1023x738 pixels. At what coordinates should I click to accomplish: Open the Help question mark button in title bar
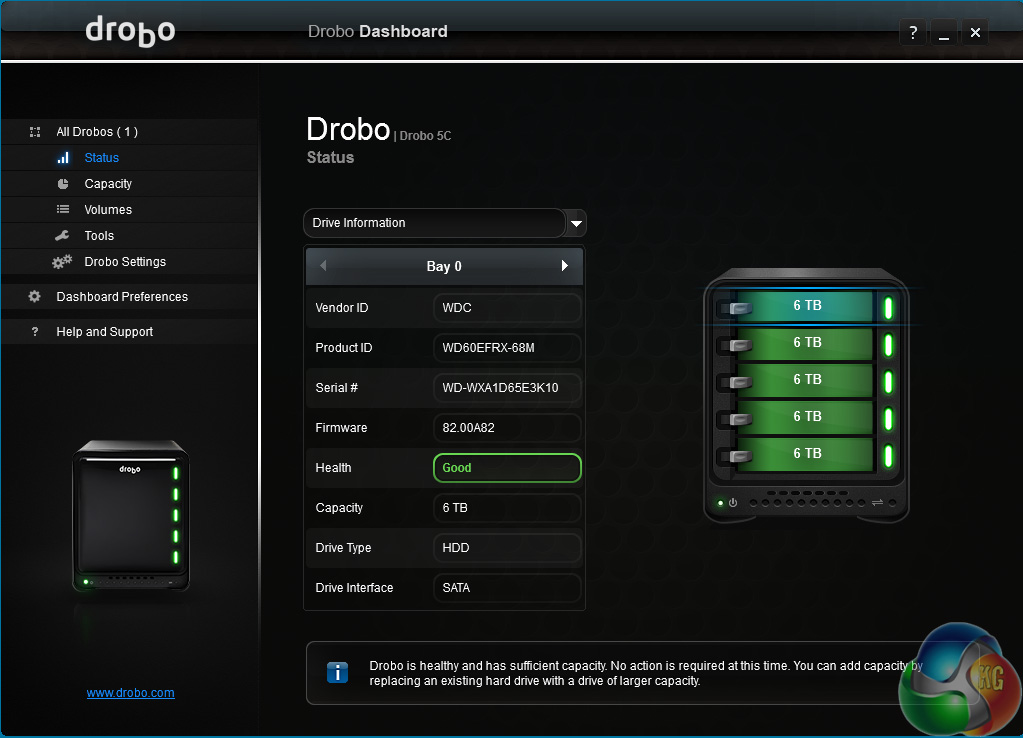click(x=913, y=32)
